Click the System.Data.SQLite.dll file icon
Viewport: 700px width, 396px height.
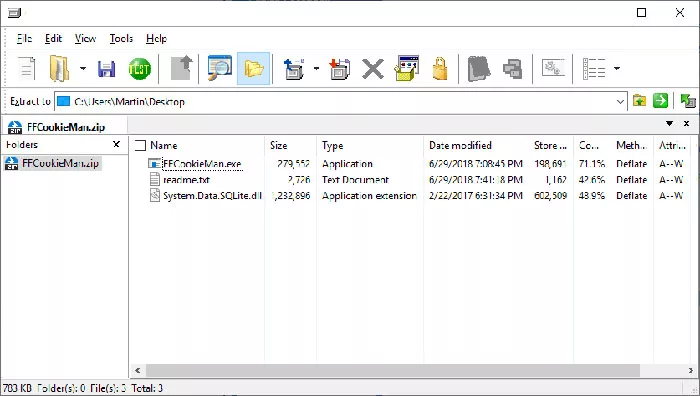click(x=154, y=196)
